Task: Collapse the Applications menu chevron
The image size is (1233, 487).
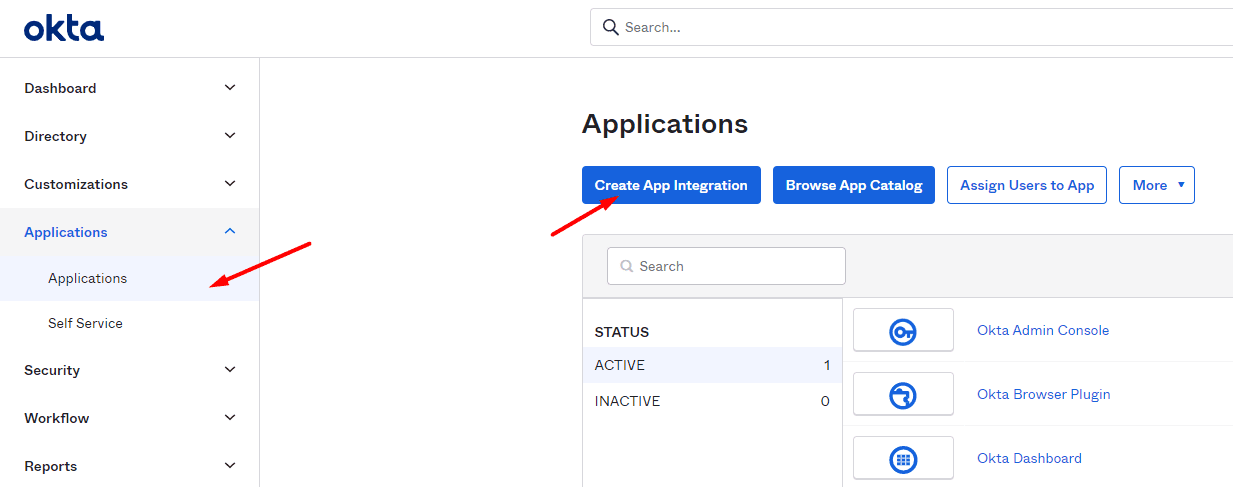Action: 230,232
